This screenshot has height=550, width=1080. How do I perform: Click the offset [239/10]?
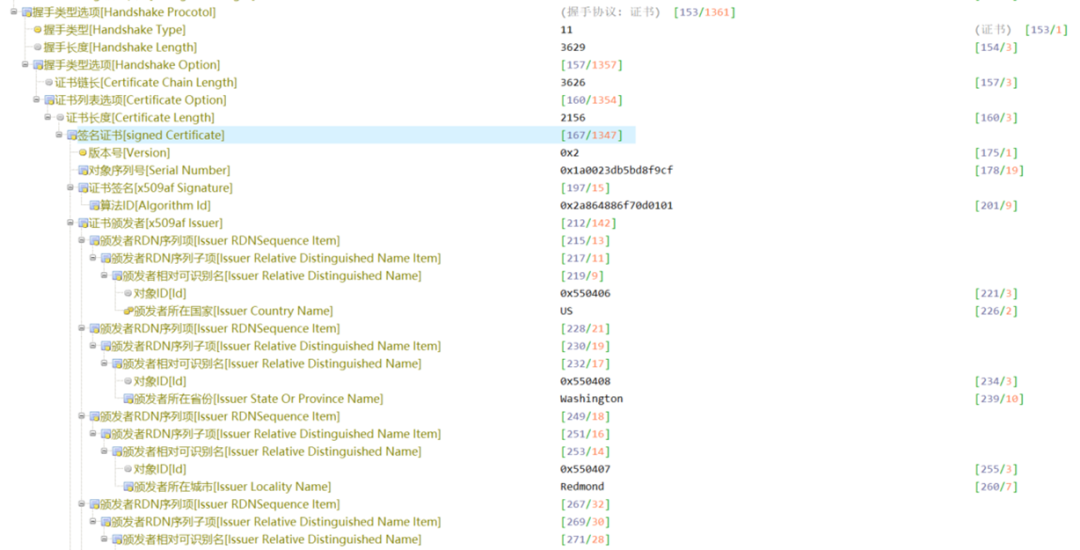click(999, 399)
